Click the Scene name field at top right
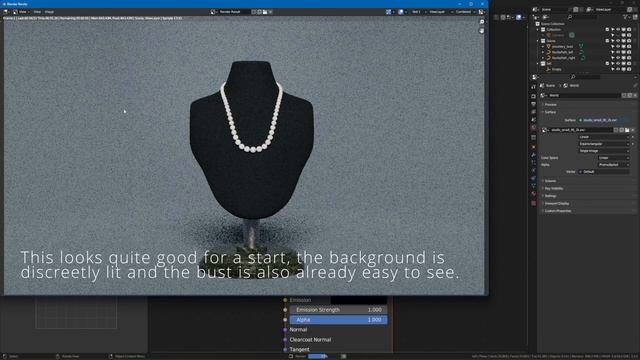 [553, 9]
